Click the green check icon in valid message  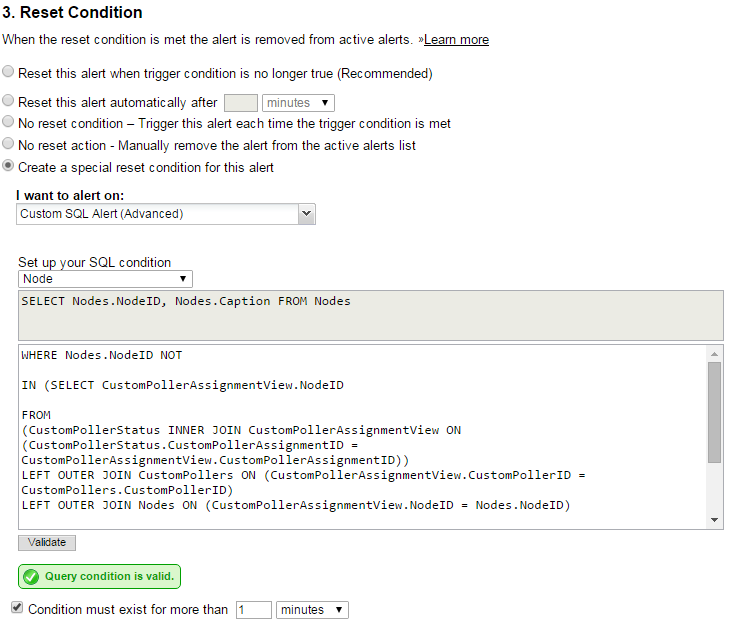tap(31, 576)
